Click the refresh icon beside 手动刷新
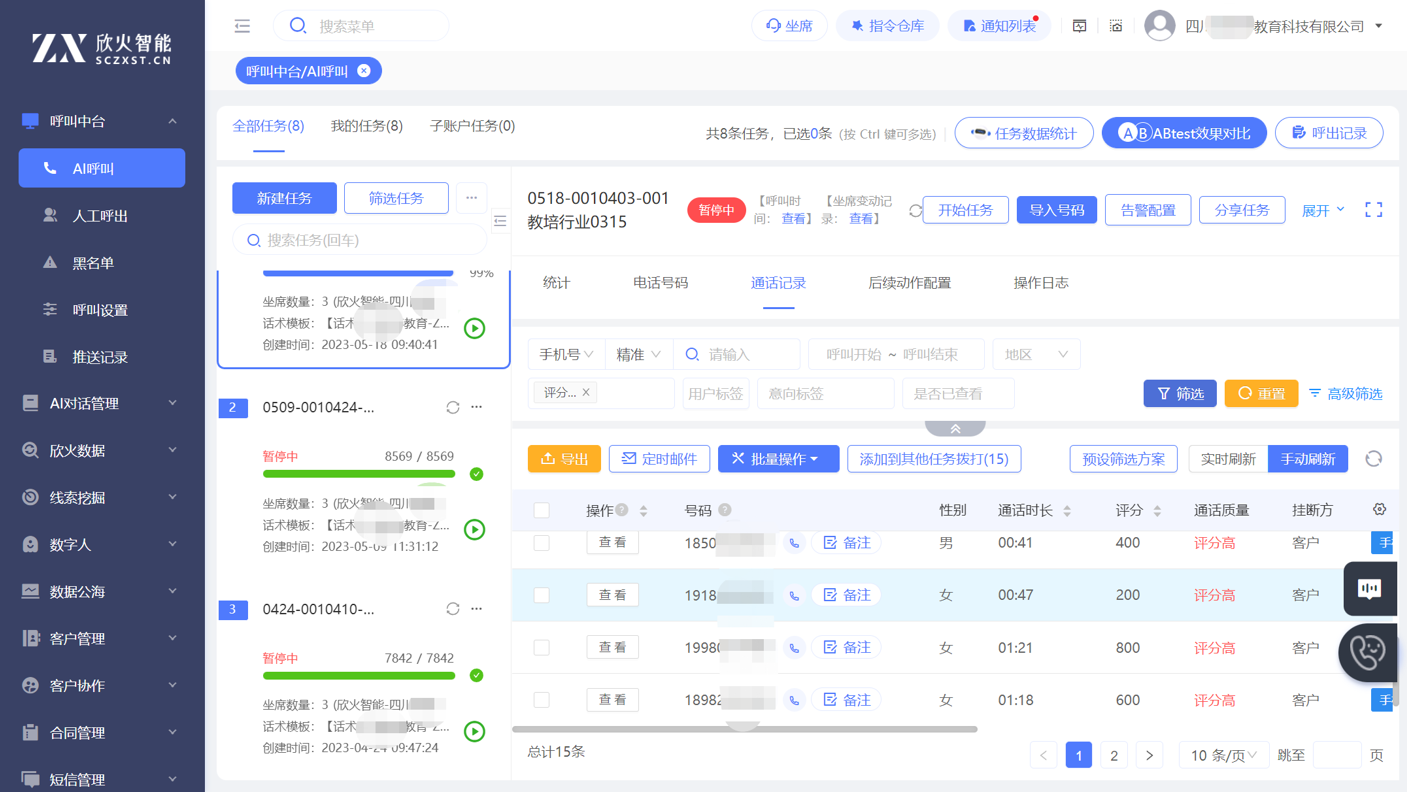This screenshot has height=792, width=1407. tap(1373, 459)
